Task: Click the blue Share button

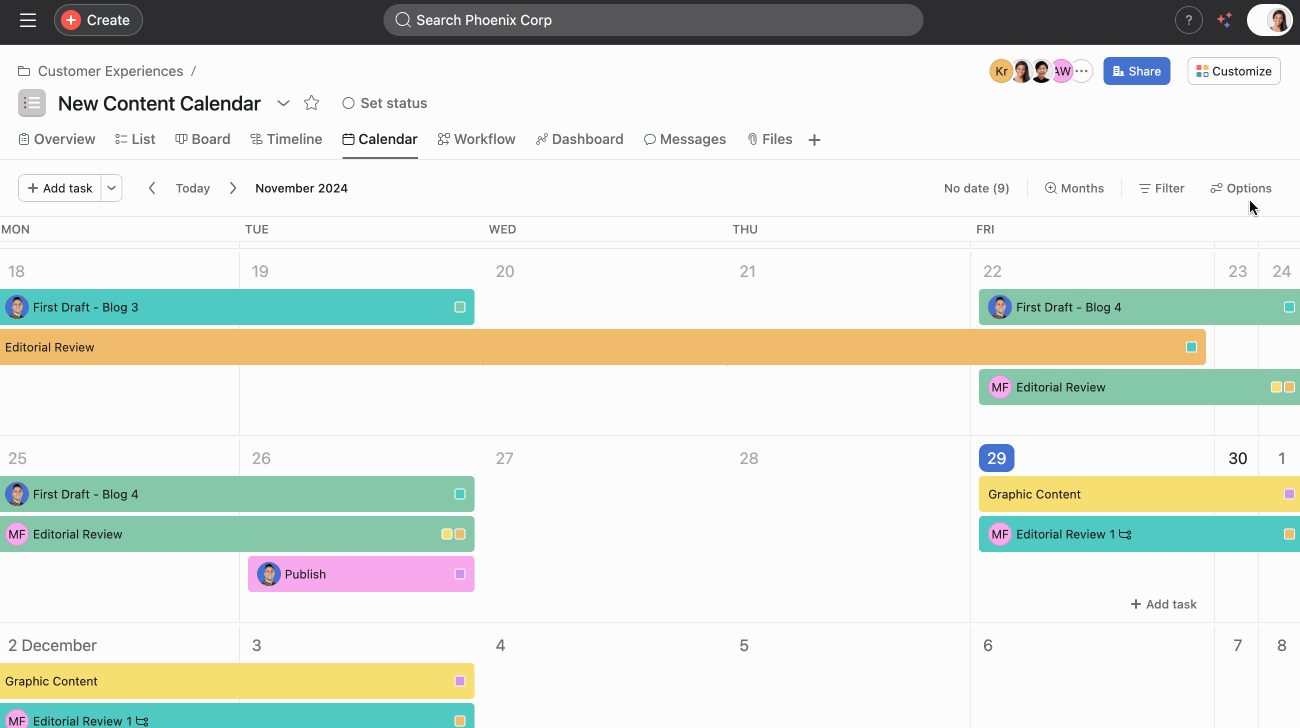Action: point(1136,71)
